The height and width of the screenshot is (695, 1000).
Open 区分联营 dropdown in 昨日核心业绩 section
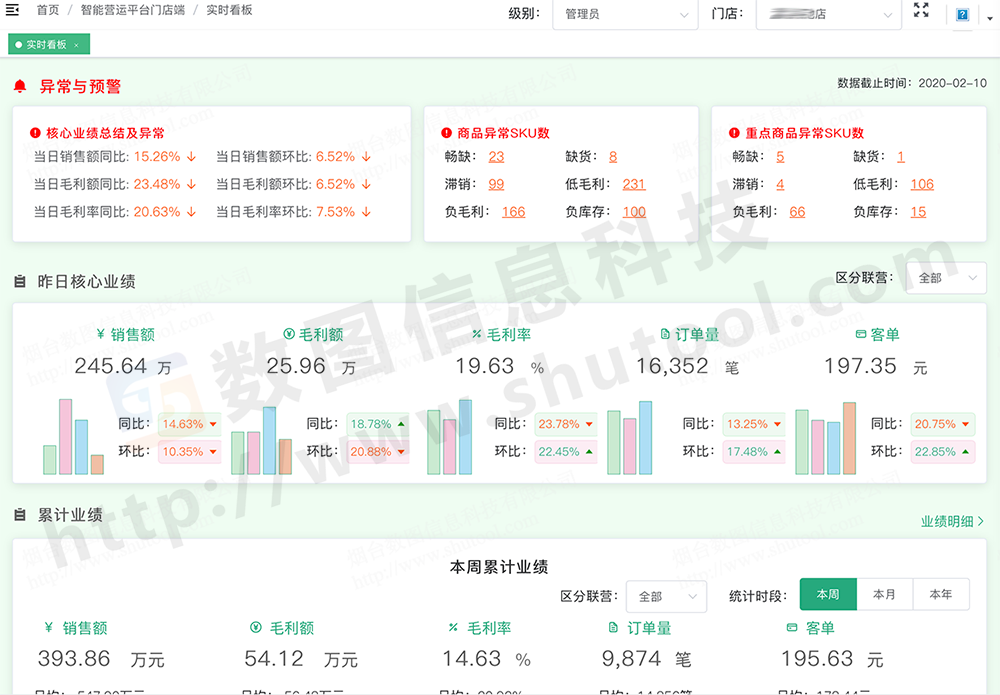pyautogui.click(x=945, y=278)
